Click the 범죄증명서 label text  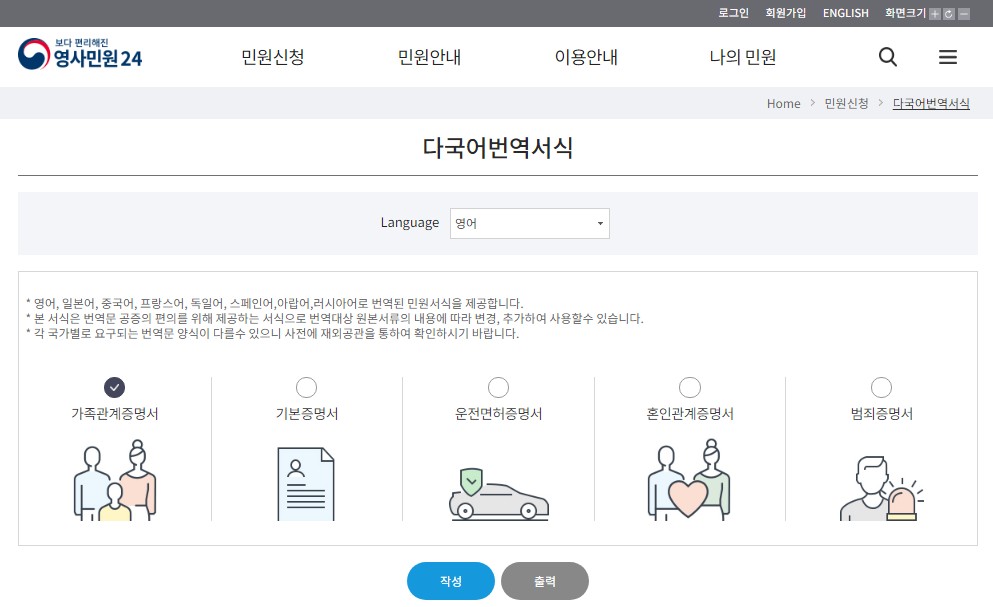882,414
